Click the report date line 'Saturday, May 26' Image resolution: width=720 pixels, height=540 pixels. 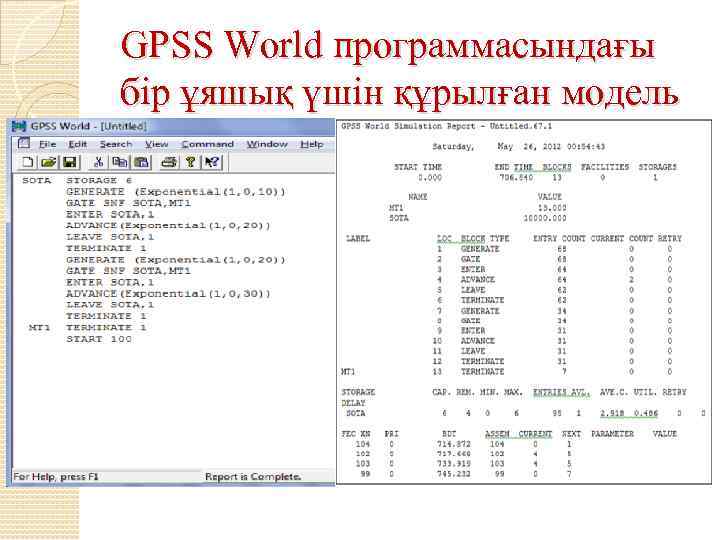pyautogui.click(x=518, y=146)
